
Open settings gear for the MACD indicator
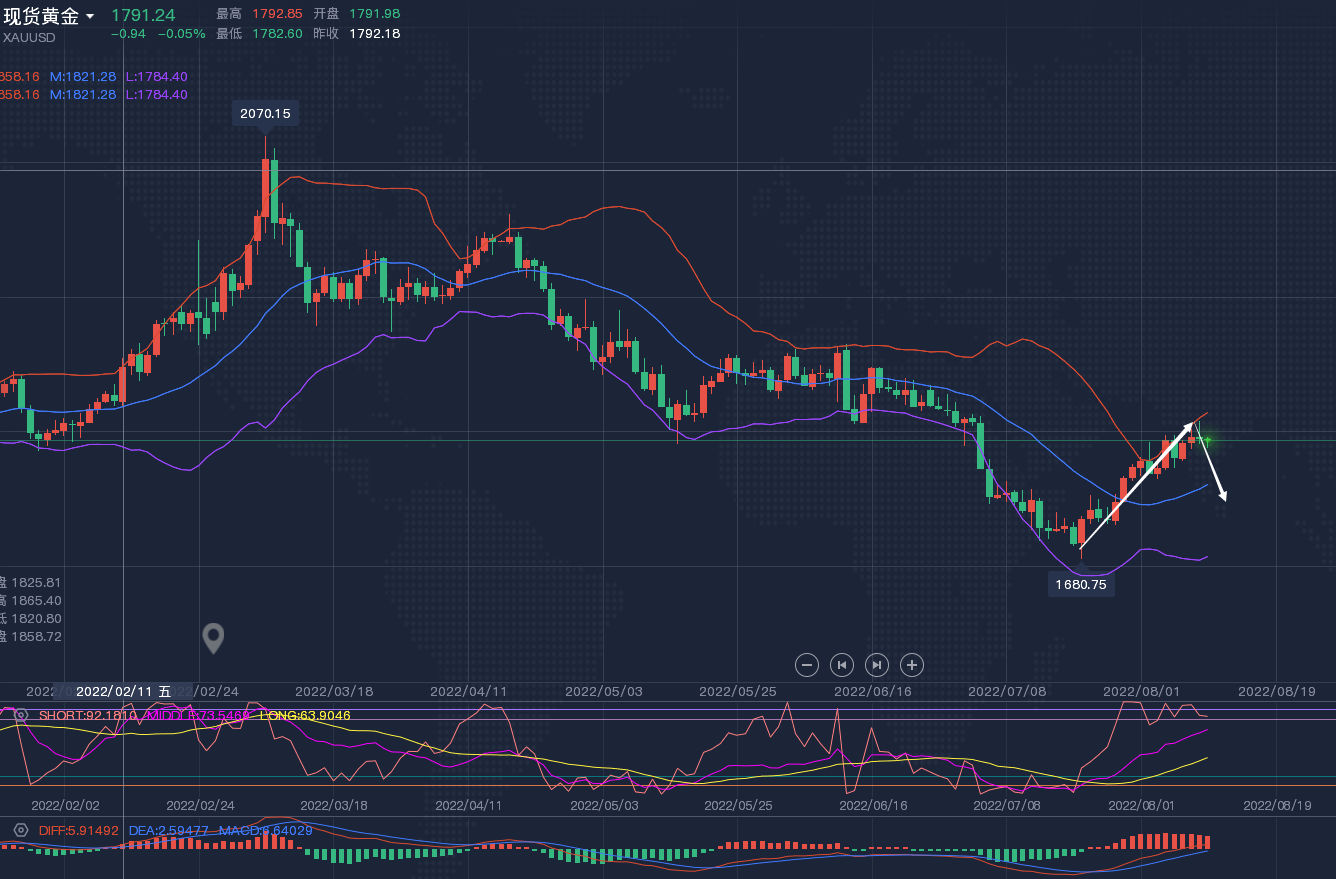click(20, 831)
